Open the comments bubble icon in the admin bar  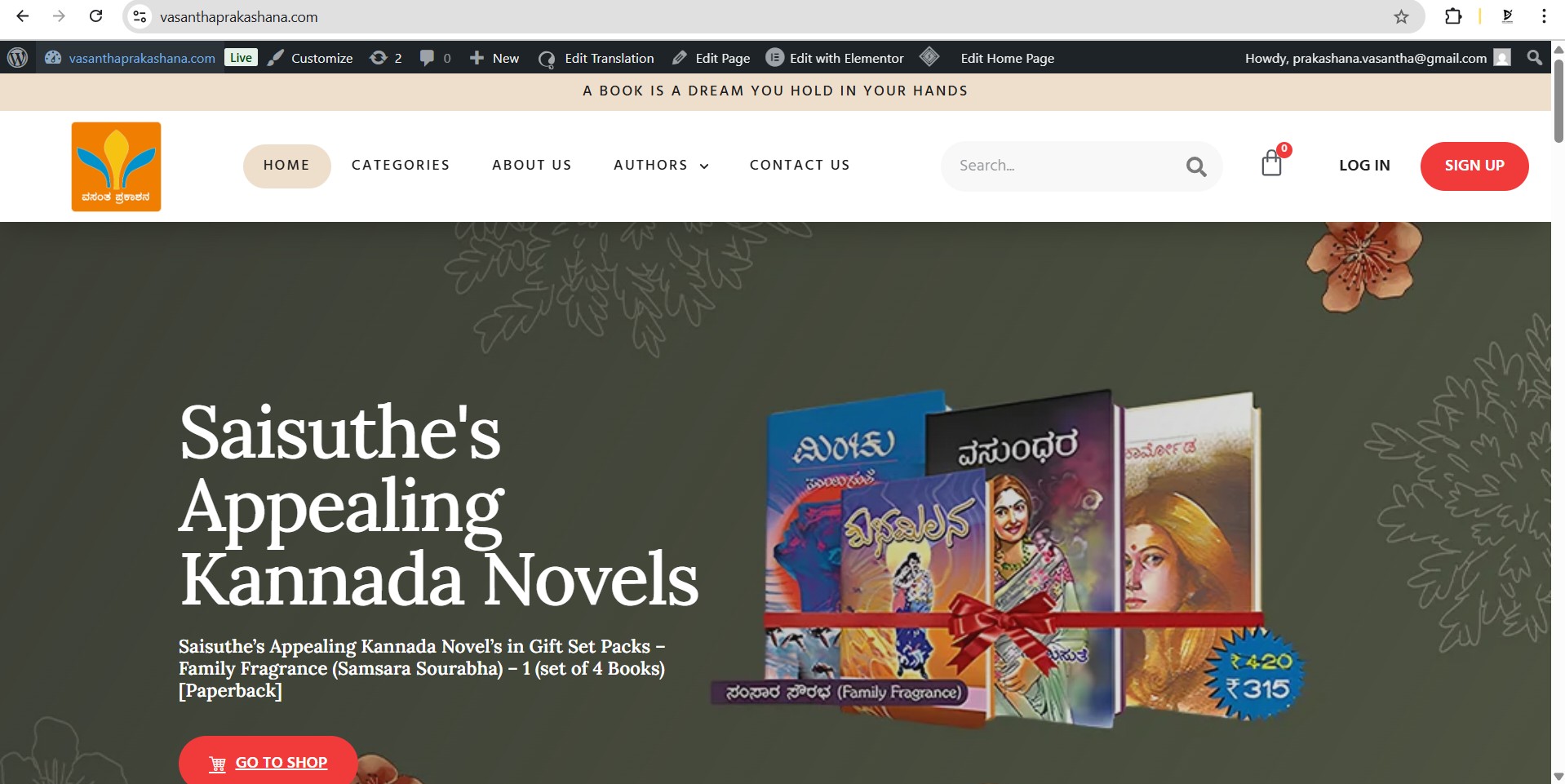[435, 58]
